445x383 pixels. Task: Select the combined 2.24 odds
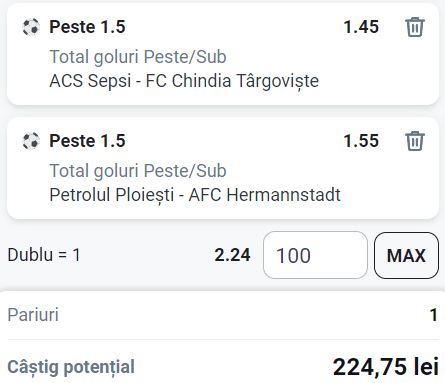(232, 255)
